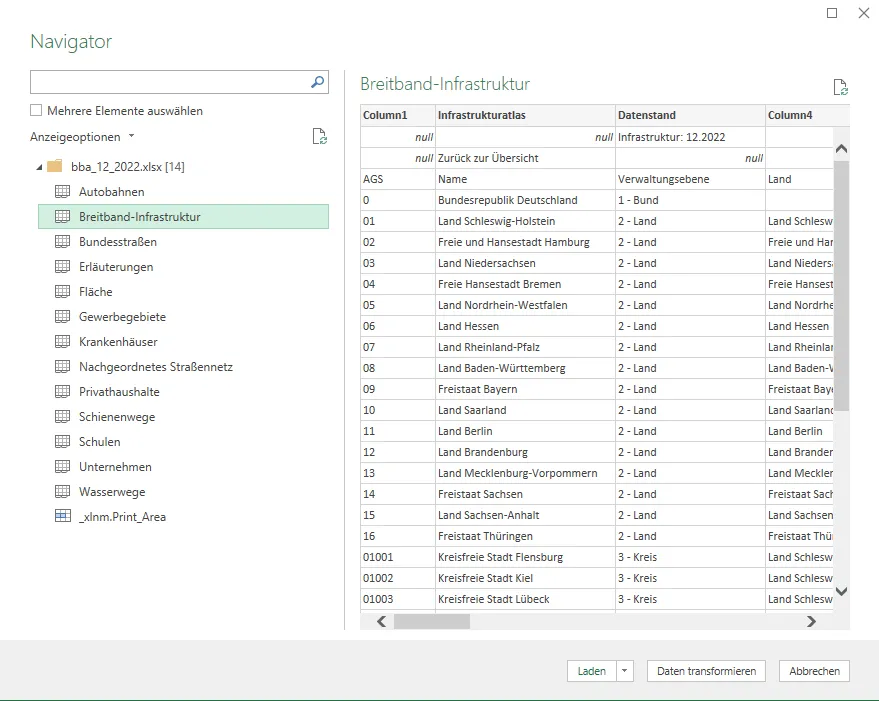Click the preview scroll right arrow
This screenshot has width=879, height=701.
[811, 621]
